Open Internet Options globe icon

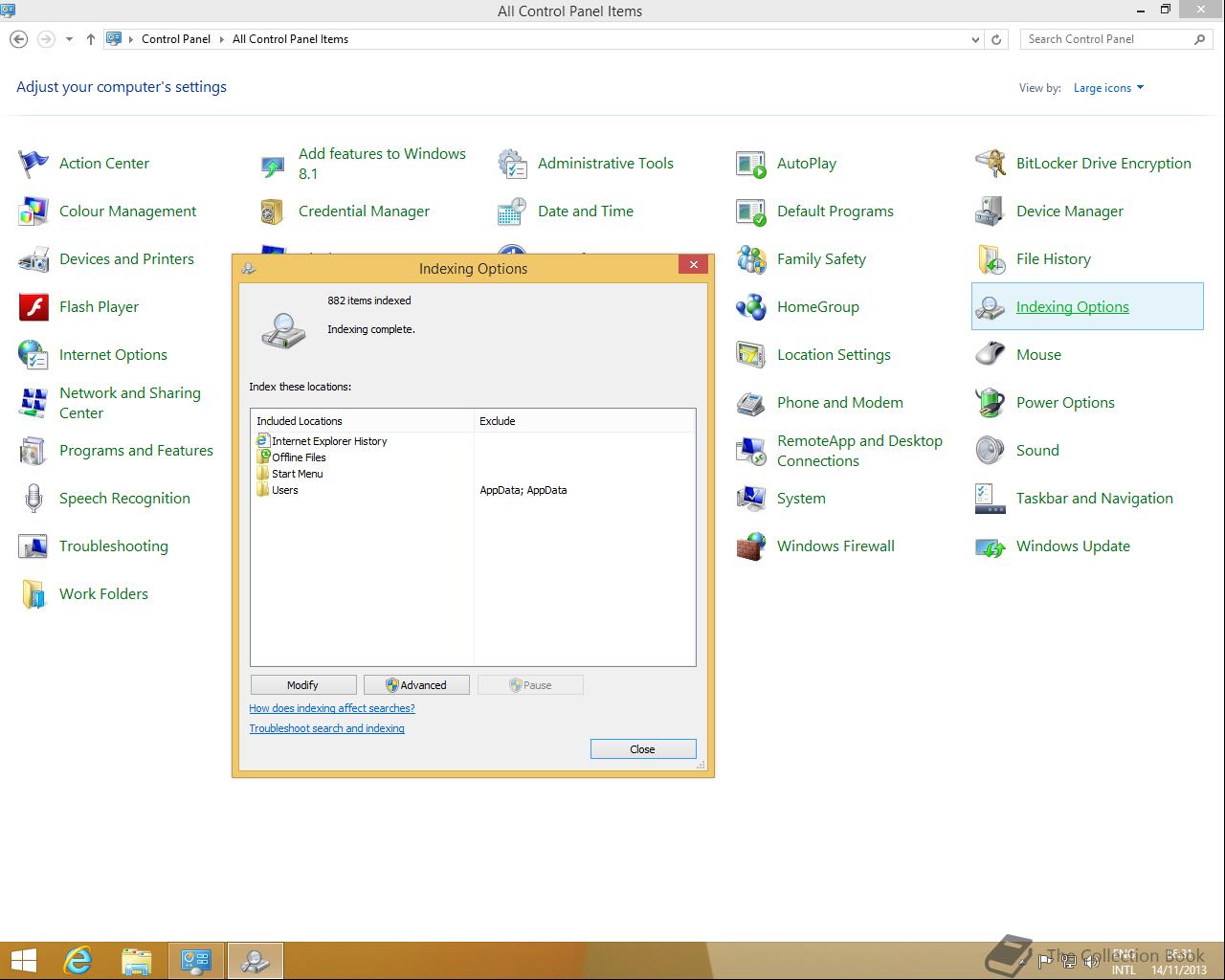click(33, 355)
